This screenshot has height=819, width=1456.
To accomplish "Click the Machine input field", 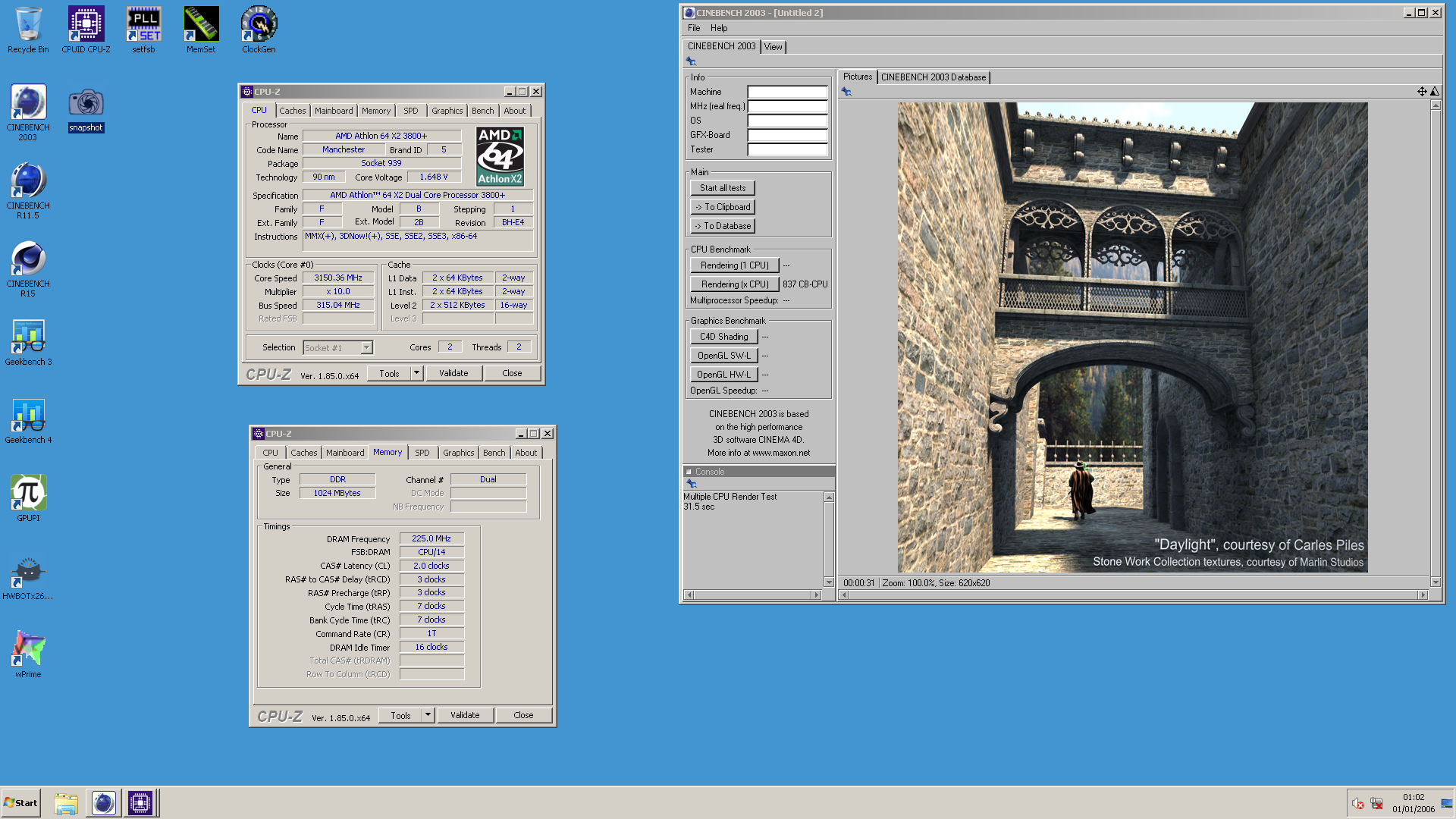I will 787,92.
